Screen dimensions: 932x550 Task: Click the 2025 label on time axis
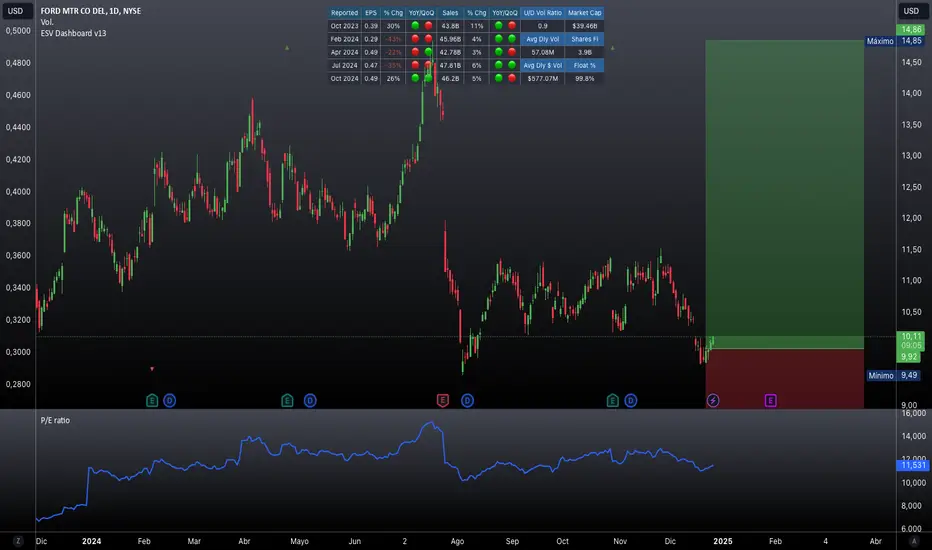click(x=722, y=539)
